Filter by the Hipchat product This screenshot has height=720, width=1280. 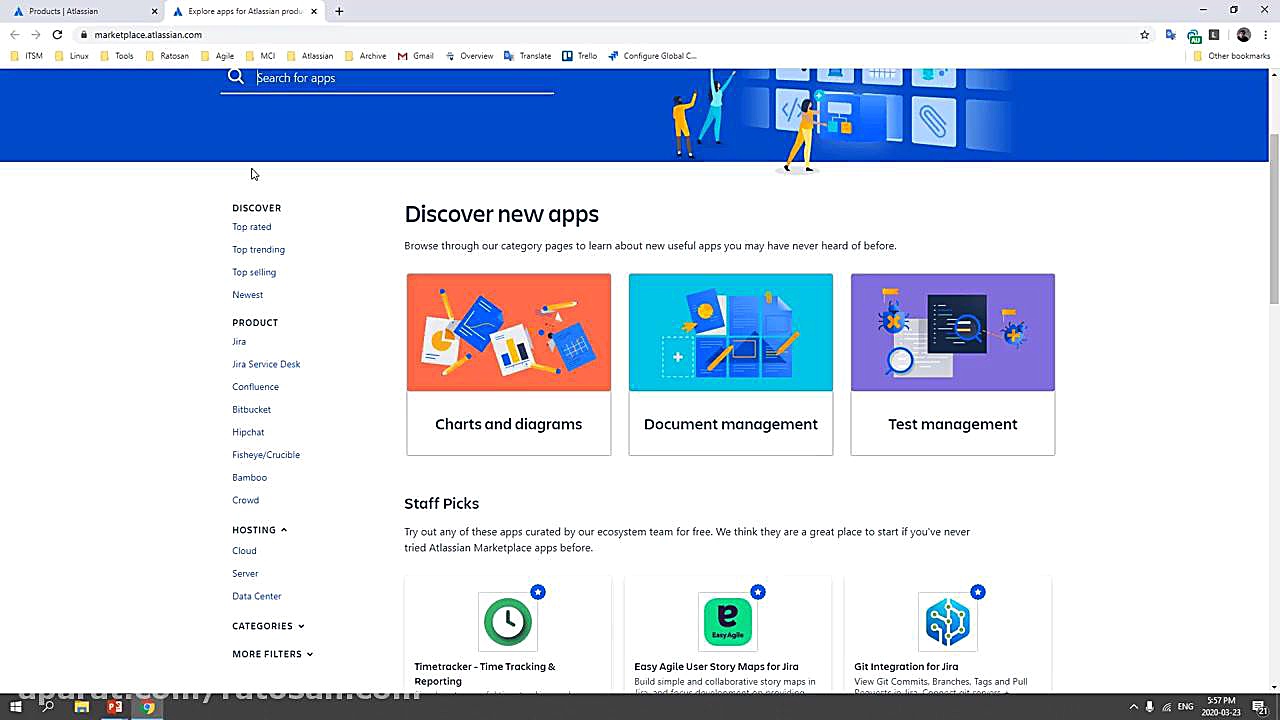point(248,432)
